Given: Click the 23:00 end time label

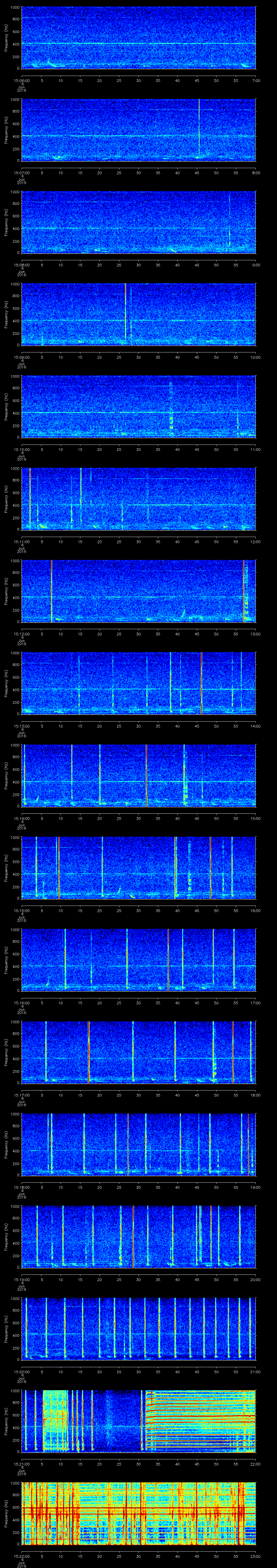Looking at the screenshot, I should coord(255,1556).
